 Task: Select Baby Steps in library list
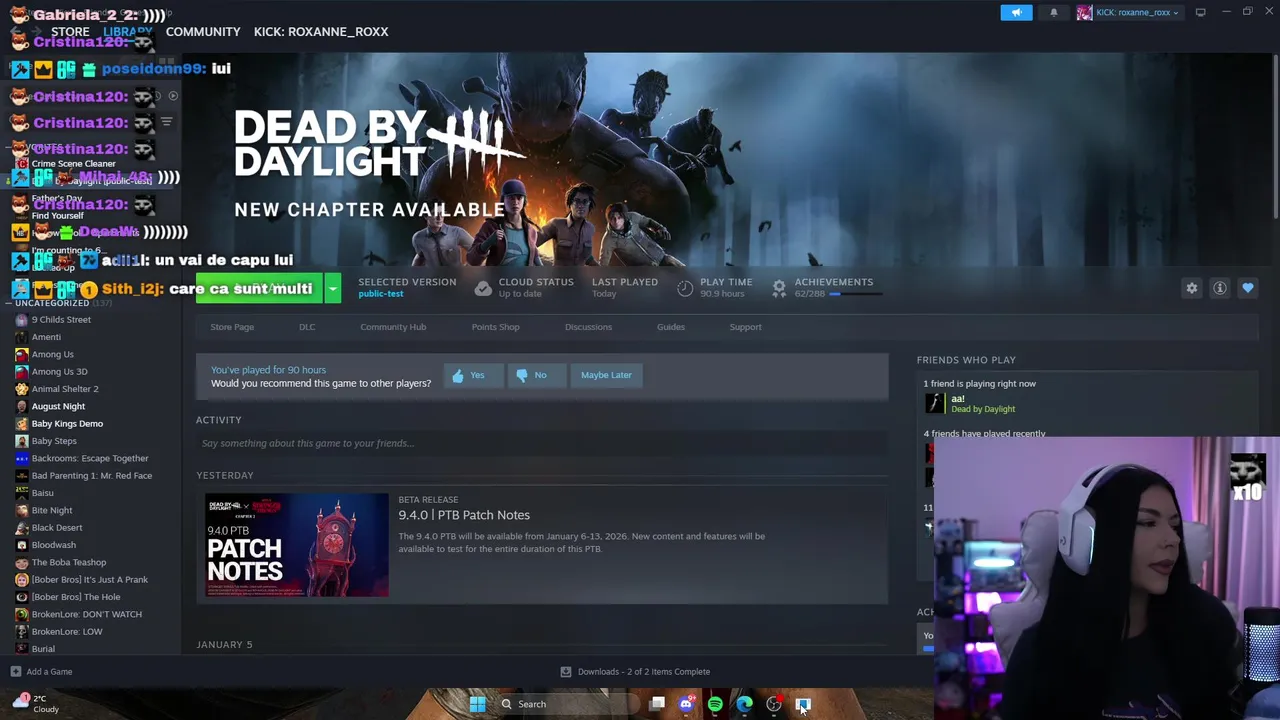pyautogui.click(x=54, y=441)
